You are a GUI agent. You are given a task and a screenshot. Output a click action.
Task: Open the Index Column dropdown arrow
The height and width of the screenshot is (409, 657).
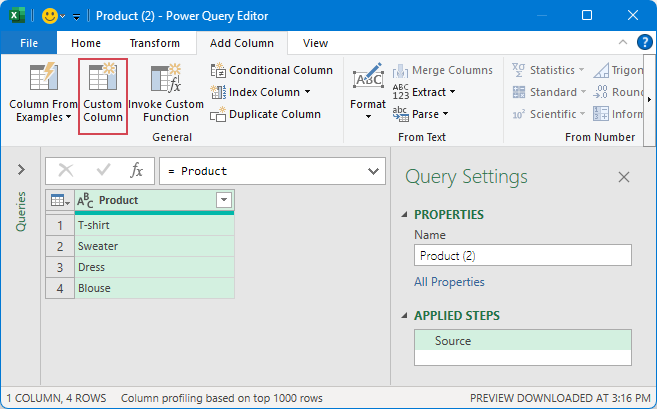pyautogui.click(x=307, y=92)
